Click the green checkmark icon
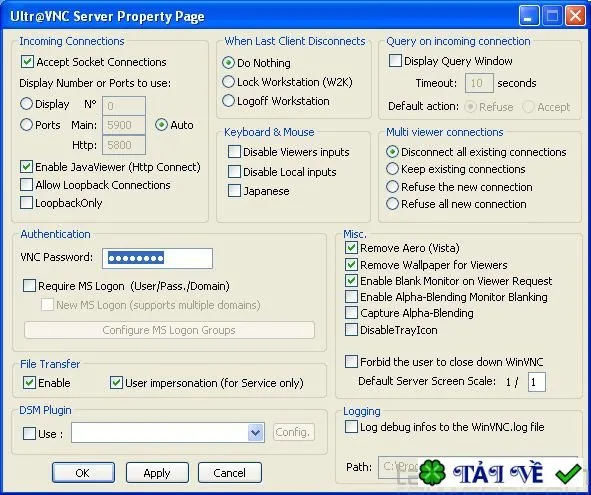This screenshot has width=591, height=495. [x=568, y=474]
